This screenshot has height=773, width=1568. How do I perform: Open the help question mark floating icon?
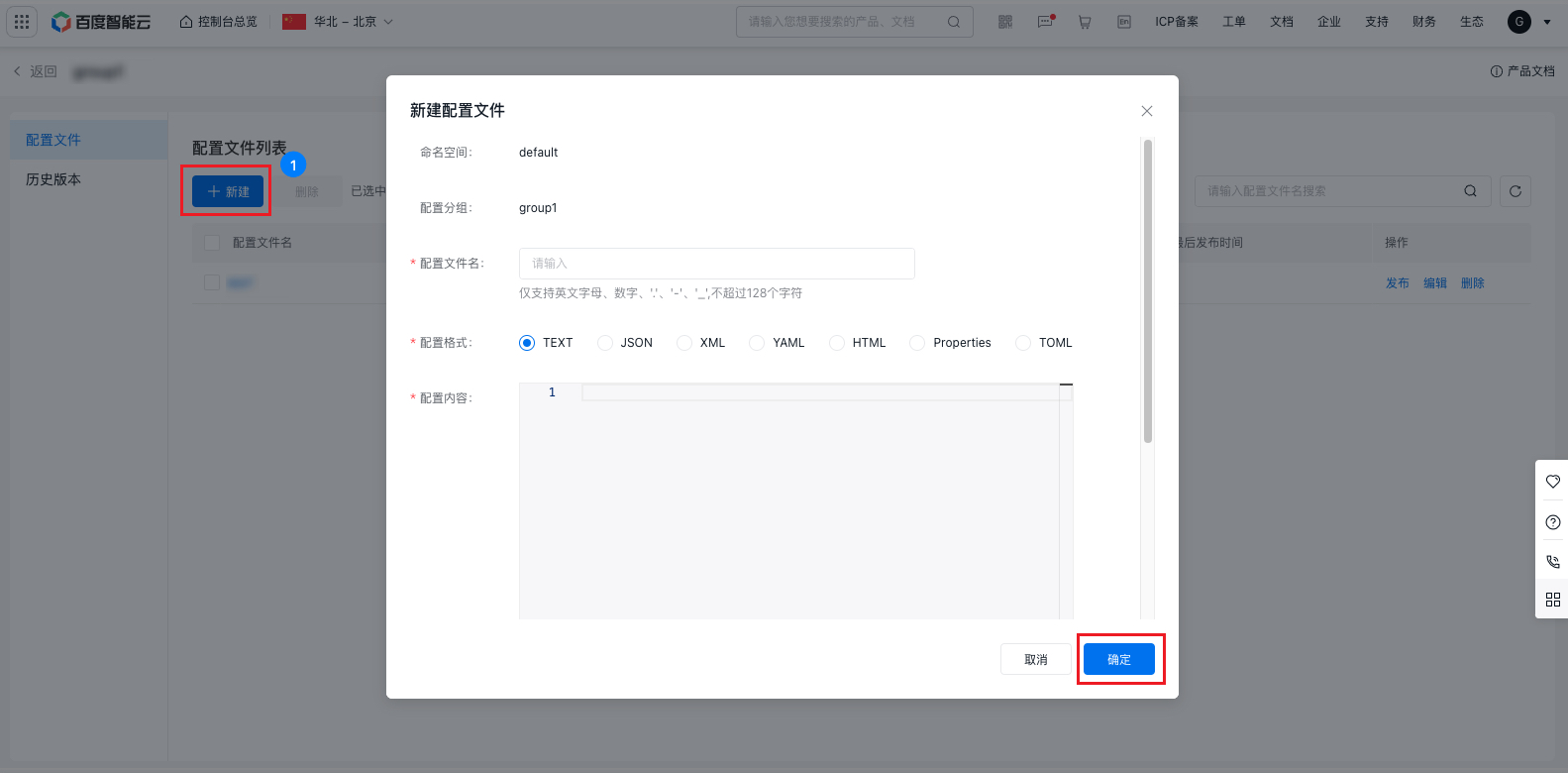tap(1552, 522)
